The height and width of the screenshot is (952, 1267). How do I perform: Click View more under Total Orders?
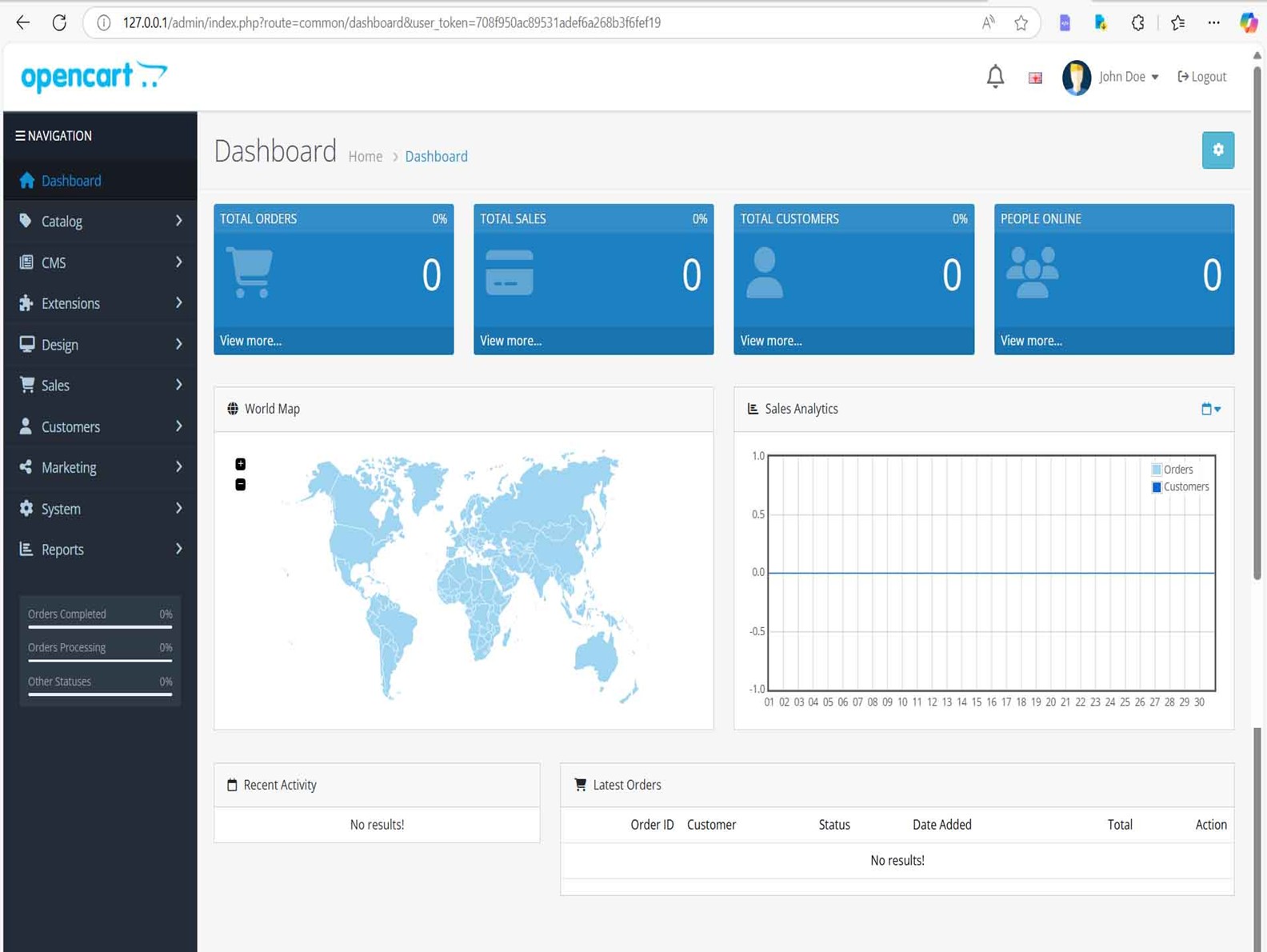click(250, 341)
